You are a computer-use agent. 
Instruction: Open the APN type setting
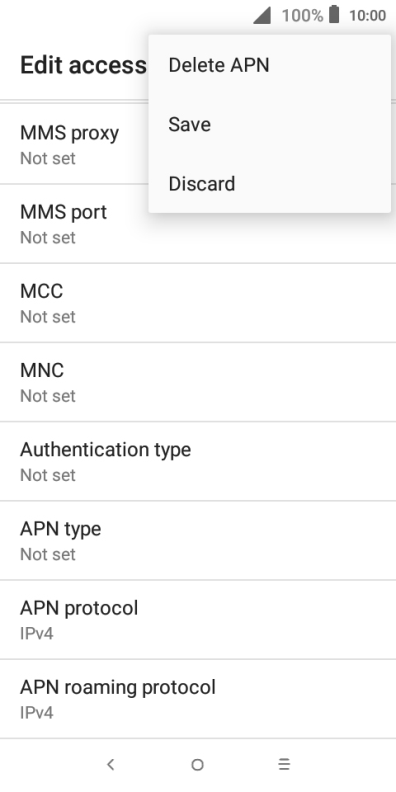pos(198,540)
